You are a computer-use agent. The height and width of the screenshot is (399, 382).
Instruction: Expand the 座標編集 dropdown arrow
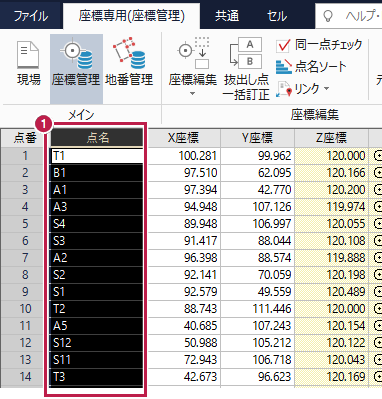coord(192,94)
